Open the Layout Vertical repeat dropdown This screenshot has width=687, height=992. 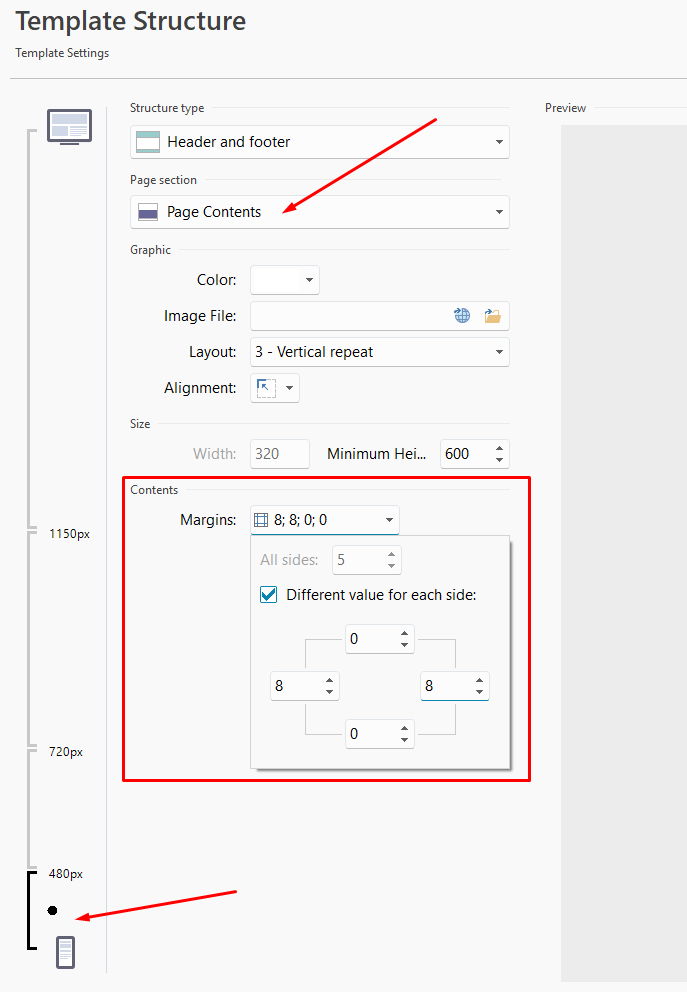tap(379, 352)
